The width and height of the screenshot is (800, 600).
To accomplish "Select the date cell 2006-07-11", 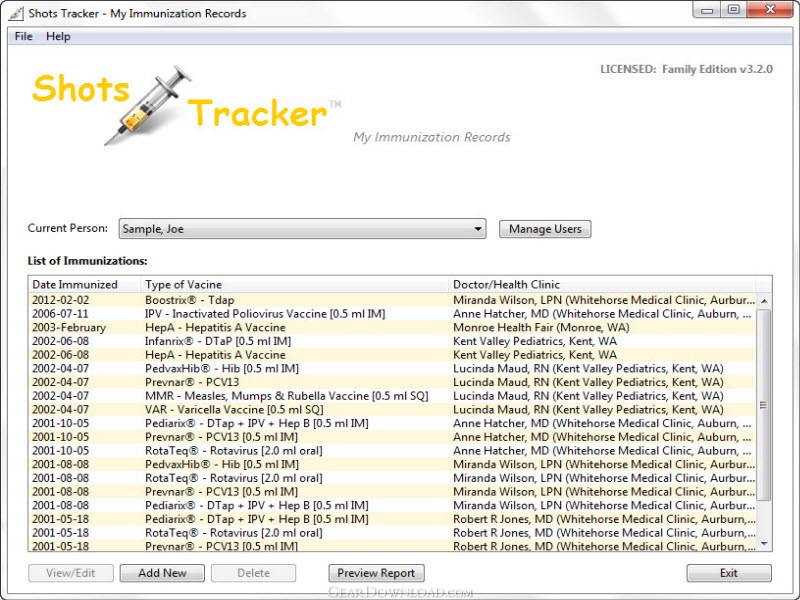I will (x=60, y=314).
